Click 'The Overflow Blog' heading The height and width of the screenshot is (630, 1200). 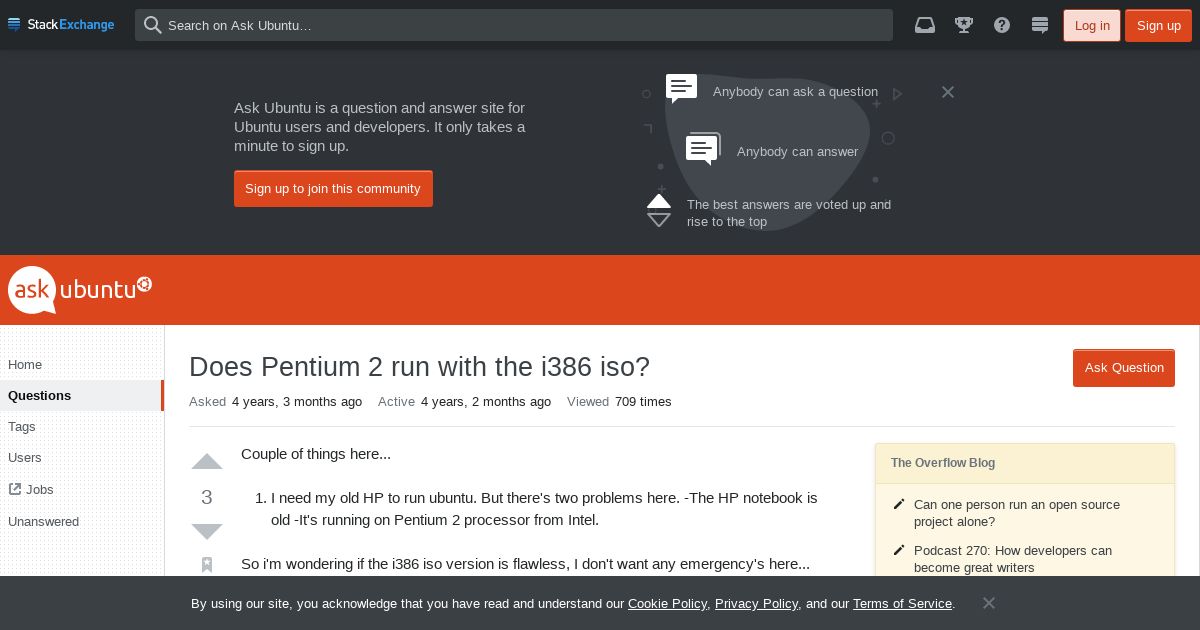(x=943, y=463)
